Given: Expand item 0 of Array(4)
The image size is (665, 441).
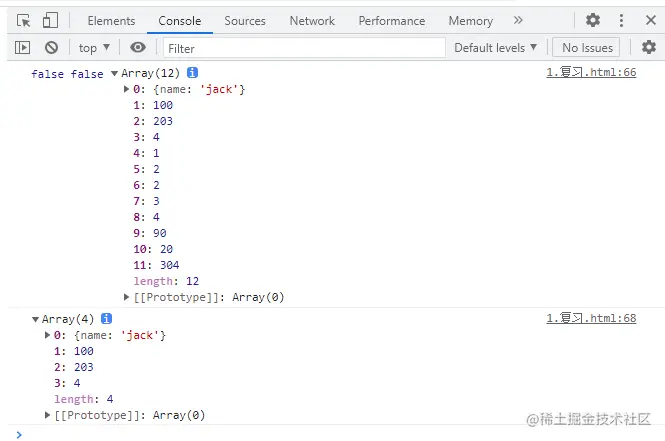Looking at the screenshot, I should coord(47,335).
